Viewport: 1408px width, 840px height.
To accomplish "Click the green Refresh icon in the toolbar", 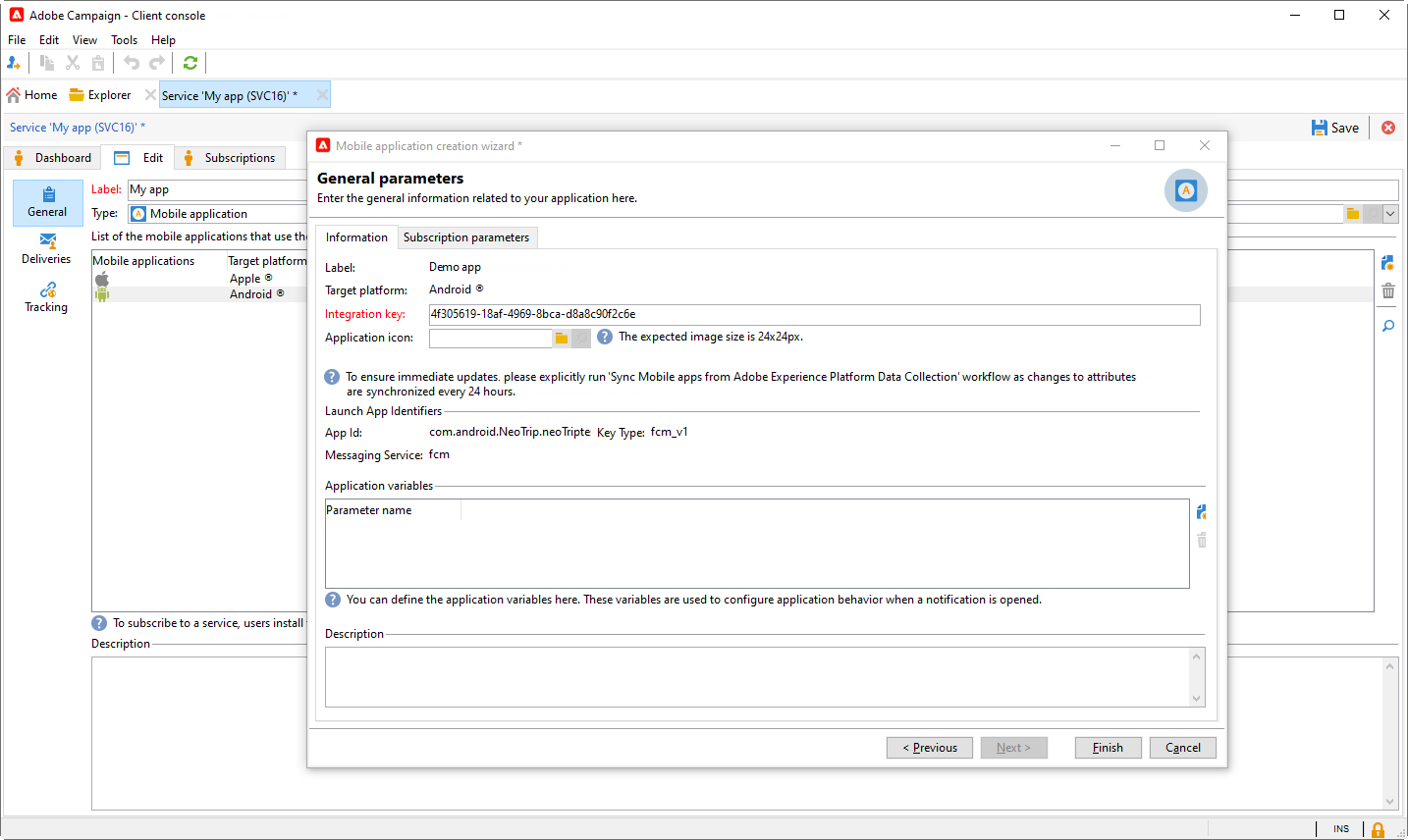I will click(x=190, y=63).
